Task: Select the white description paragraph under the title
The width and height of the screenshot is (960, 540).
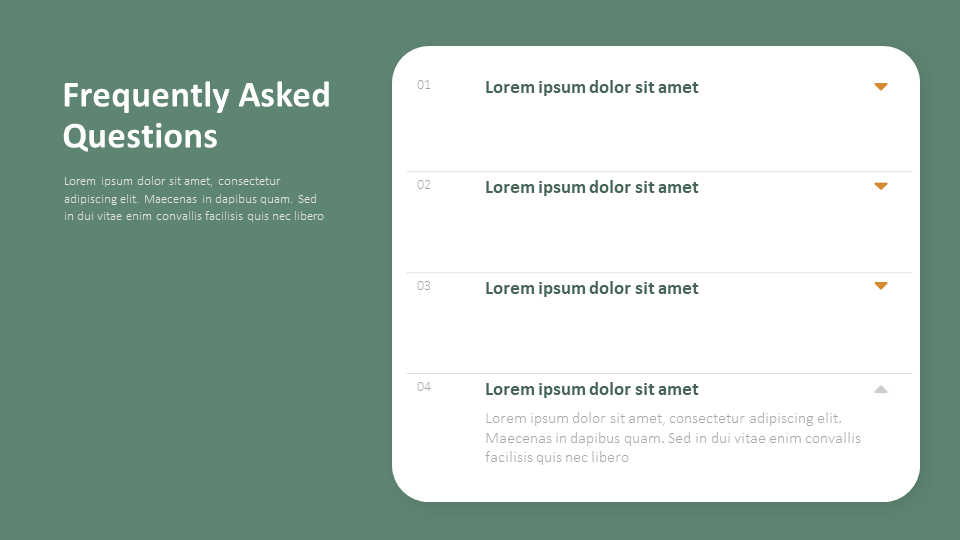Action: click(194, 198)
